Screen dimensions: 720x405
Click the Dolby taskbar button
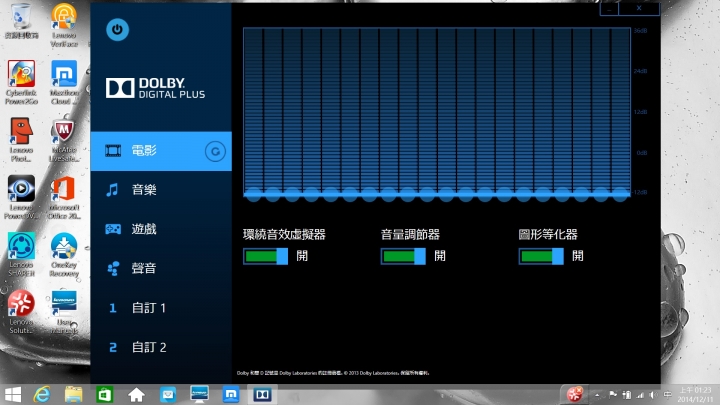pyautogui.click(x=262, y=394)
